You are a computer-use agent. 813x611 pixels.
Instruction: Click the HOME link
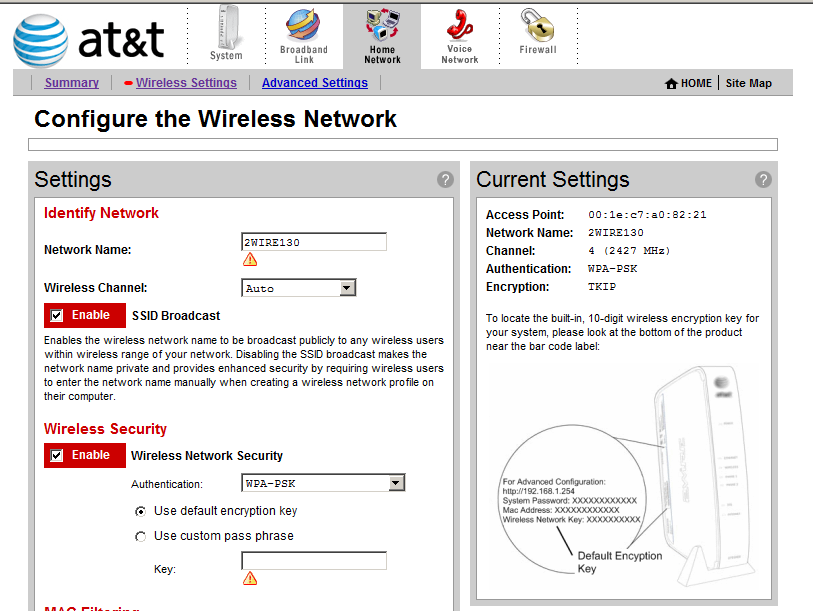[689, 83]
